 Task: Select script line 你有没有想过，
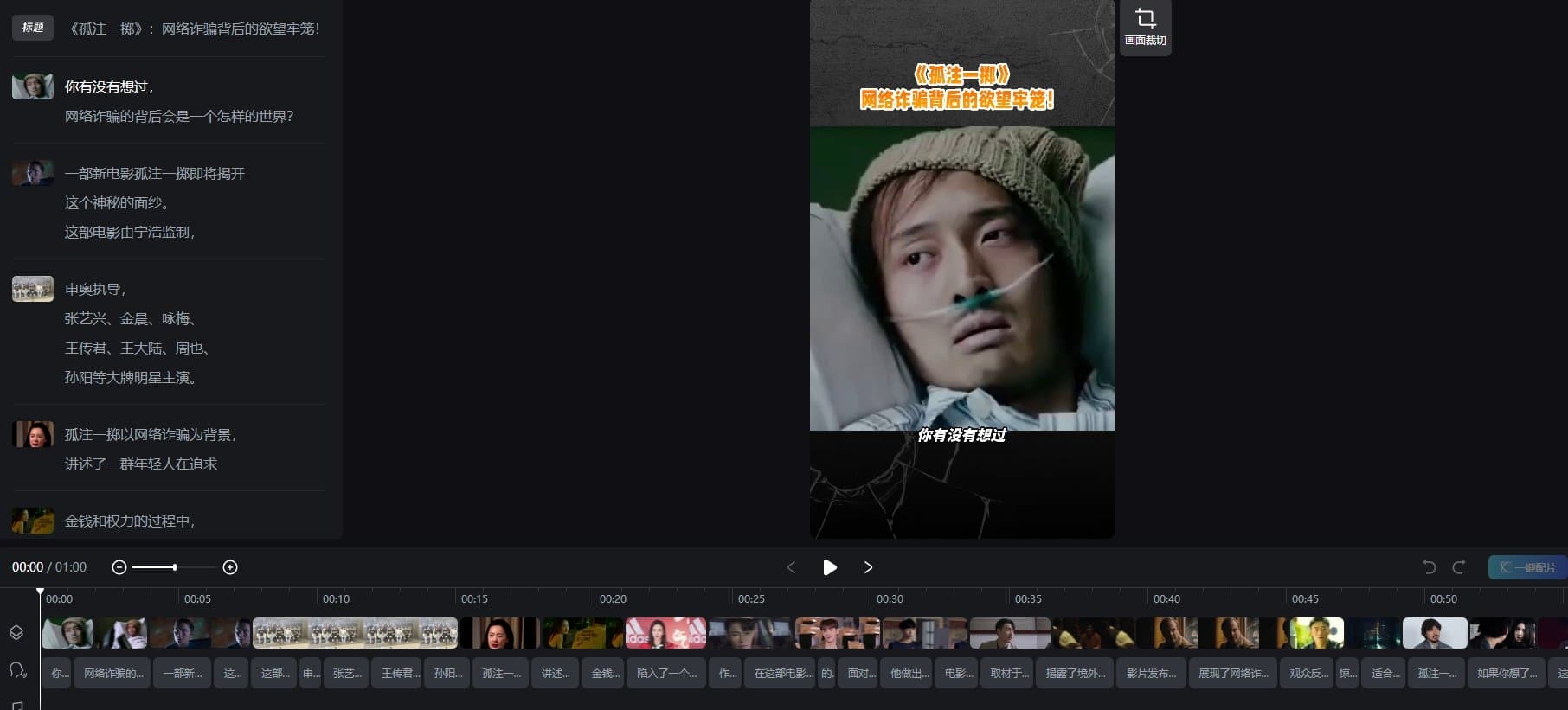coord(110,86)
